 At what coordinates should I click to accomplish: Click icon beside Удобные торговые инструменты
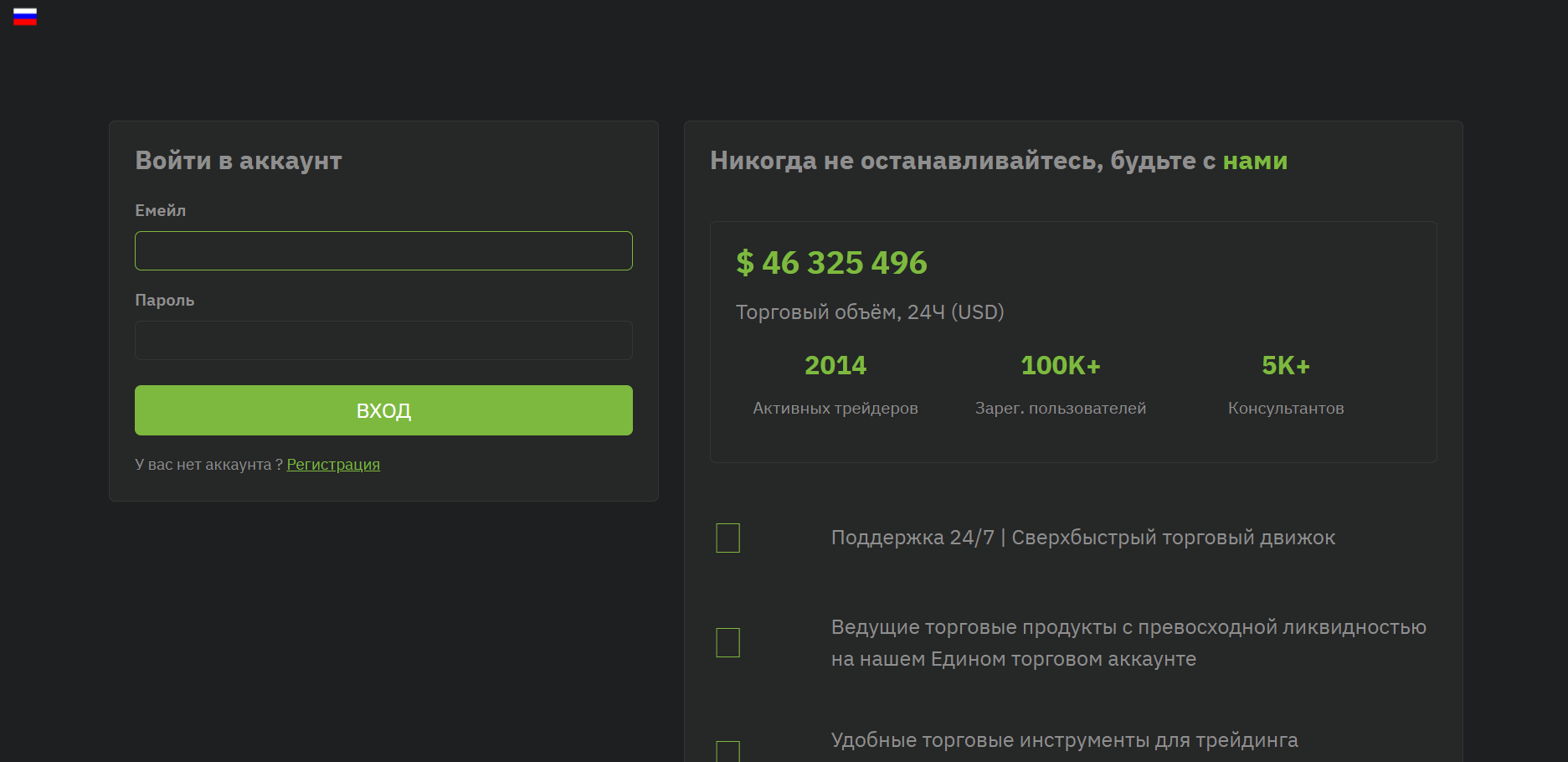tap(728, 751)
